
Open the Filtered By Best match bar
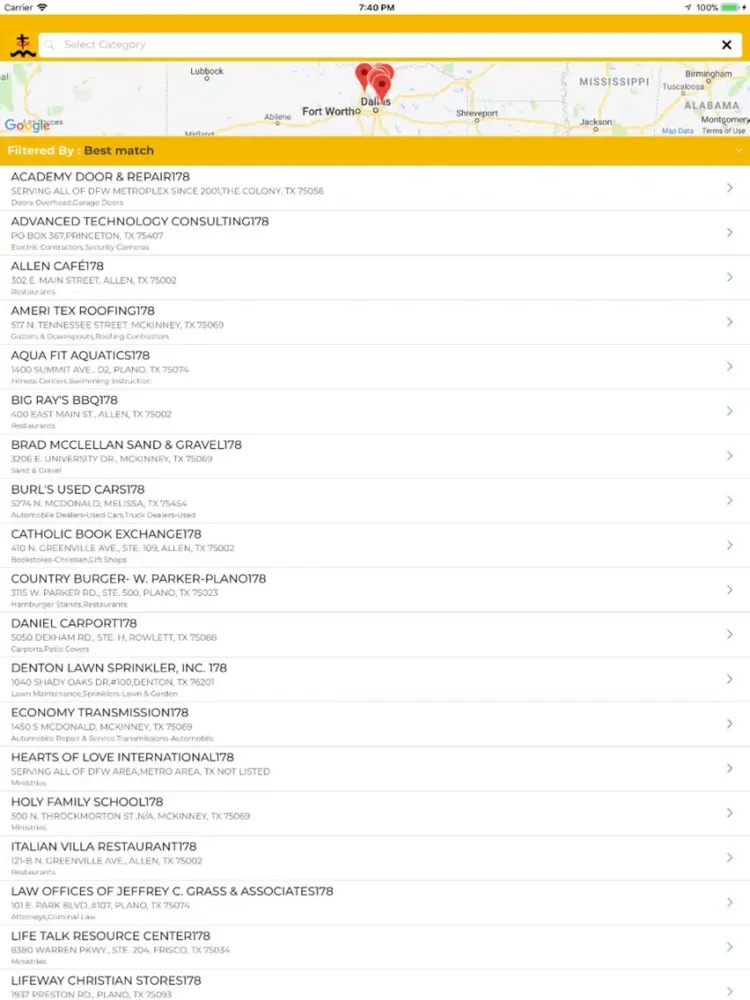(375, 151)
